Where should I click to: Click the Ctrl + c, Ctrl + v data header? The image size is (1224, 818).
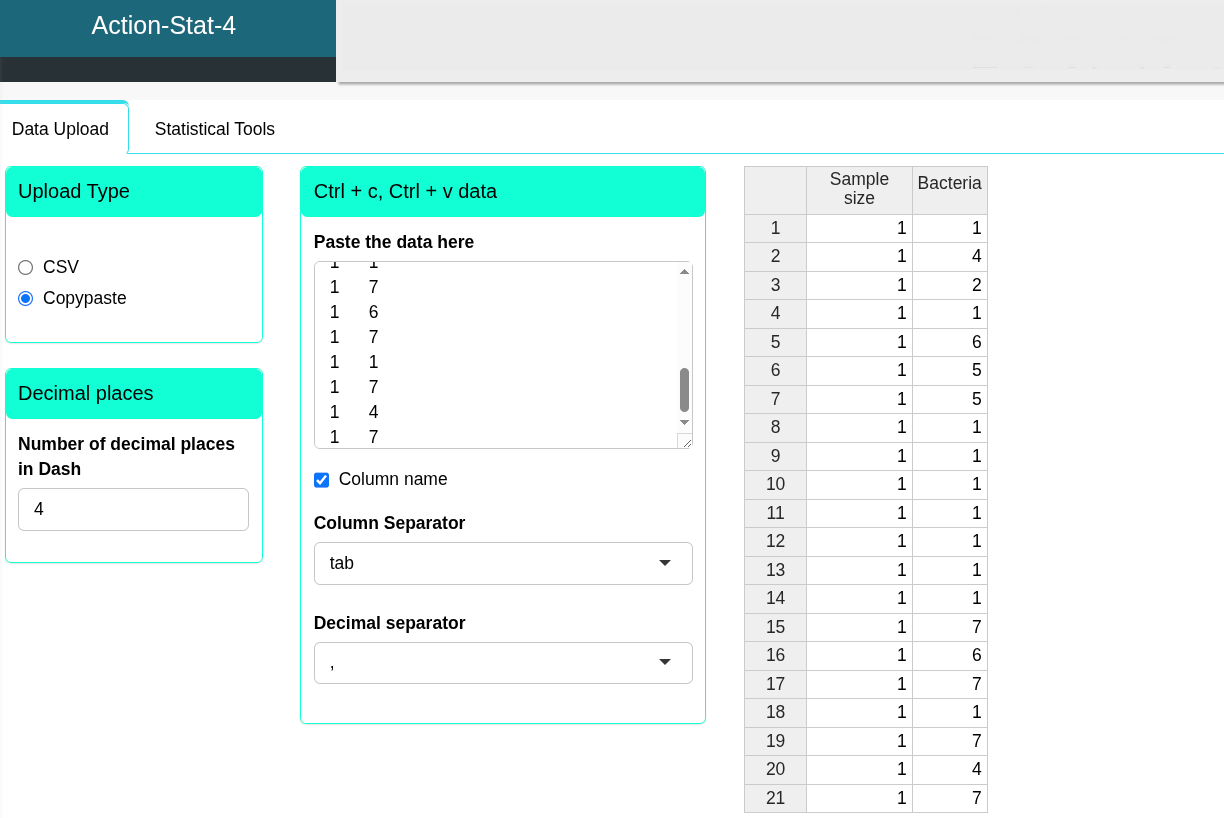click(503, 191)
